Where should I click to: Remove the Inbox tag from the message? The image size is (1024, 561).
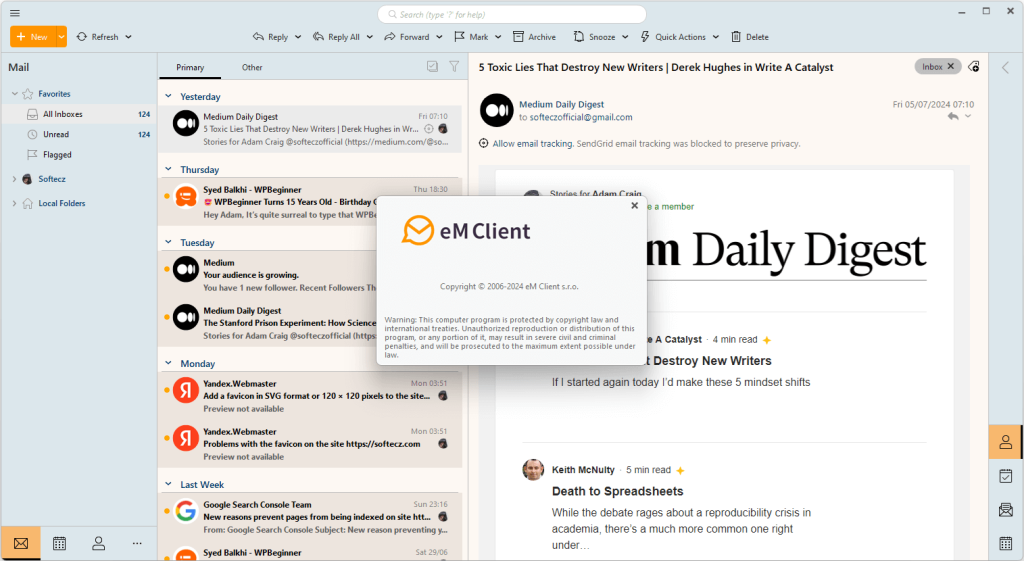click(951, 67)
